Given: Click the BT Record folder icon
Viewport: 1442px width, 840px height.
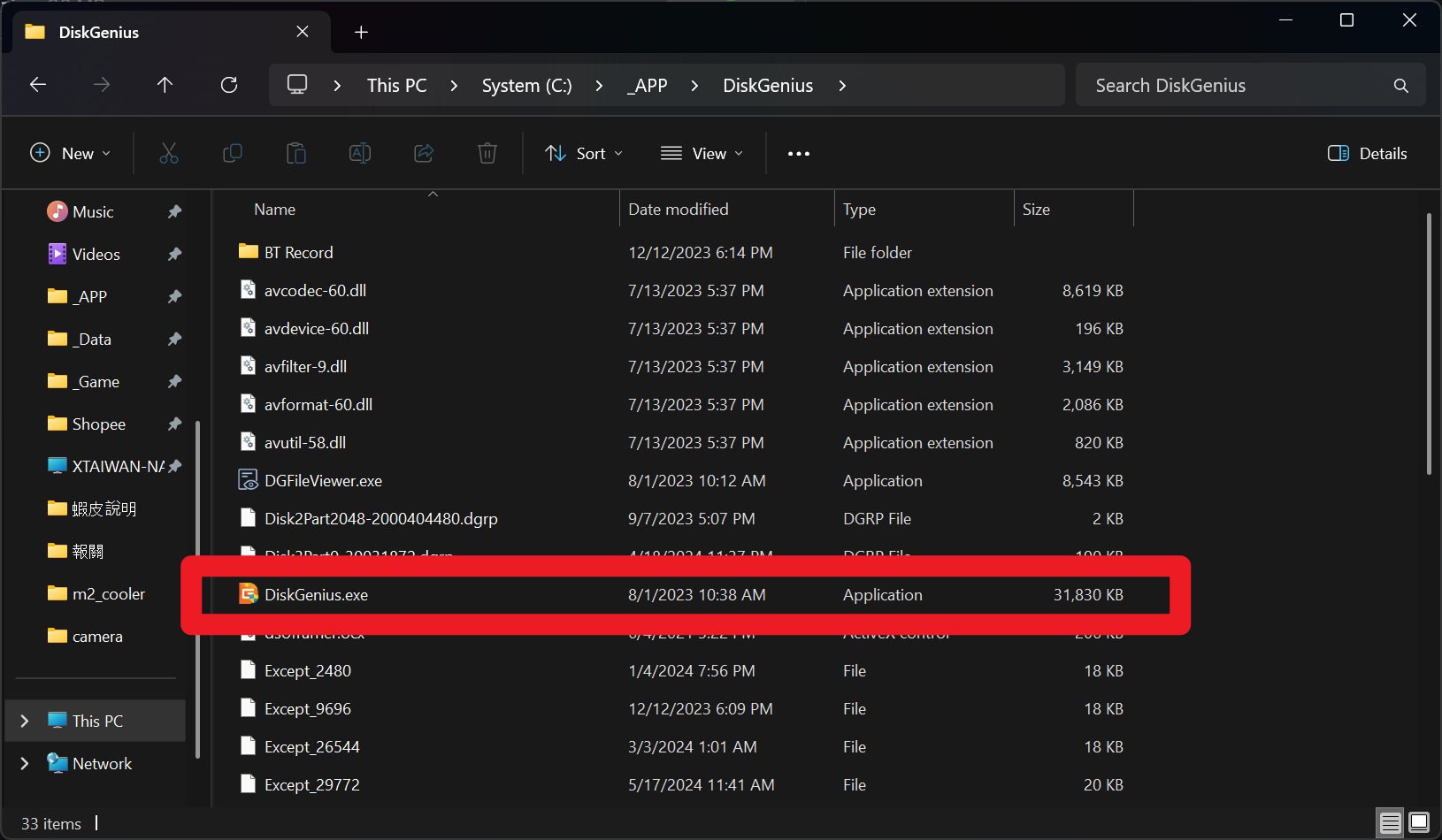Looking at the screenshot, I should 249,252.
